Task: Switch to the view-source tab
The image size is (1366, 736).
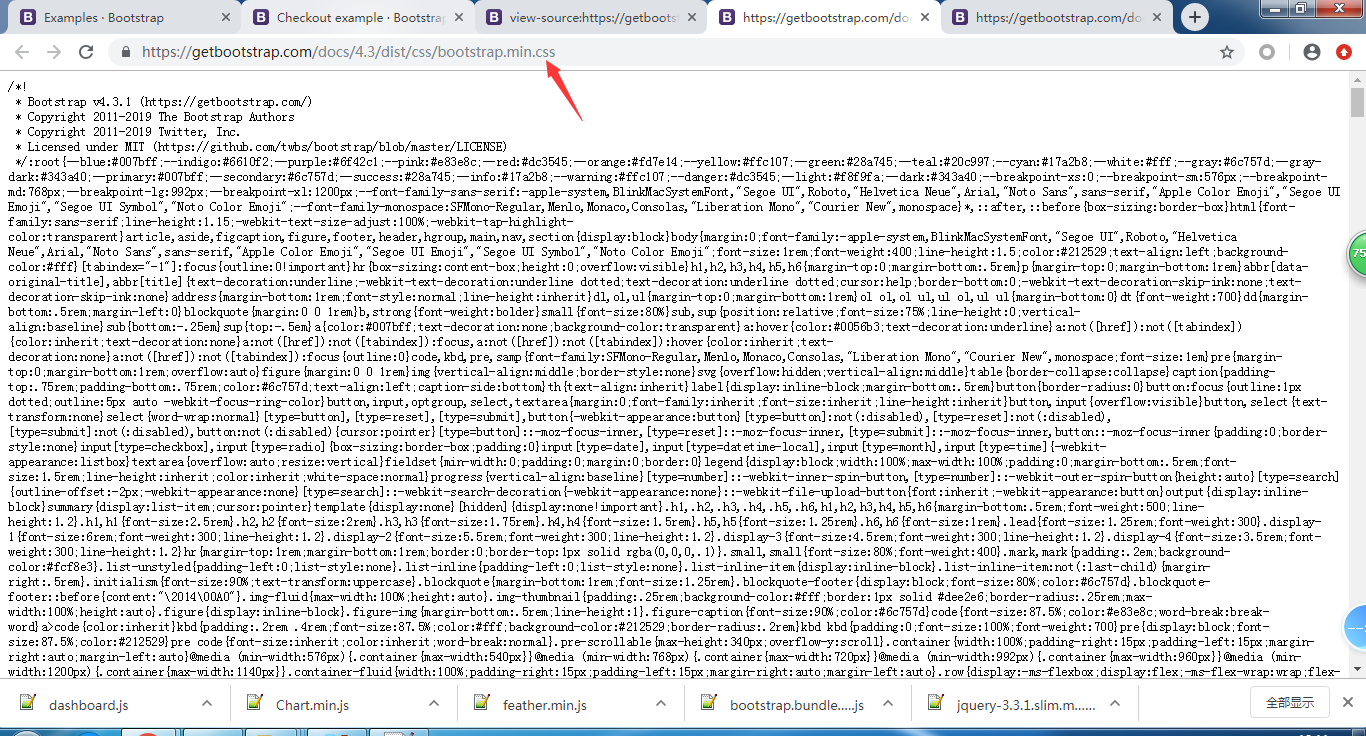Action: (x=591, y=18)
